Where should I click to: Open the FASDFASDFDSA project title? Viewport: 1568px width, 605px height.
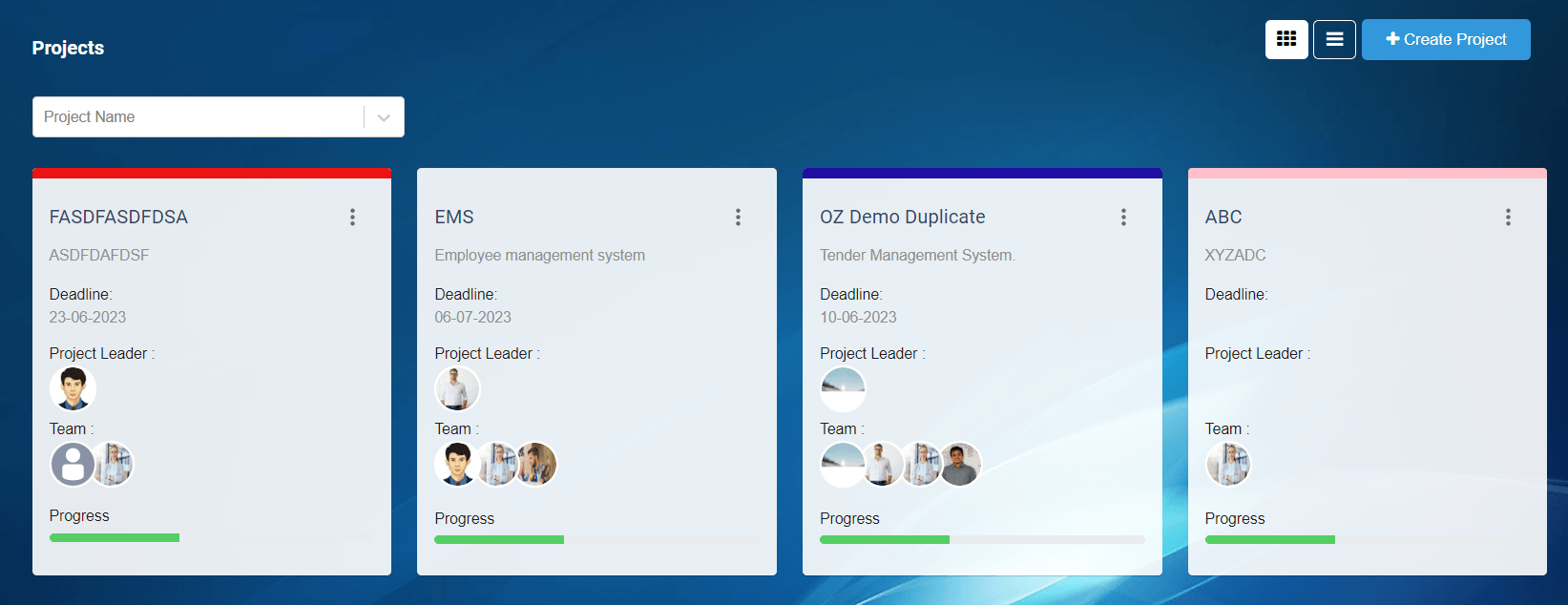click(118, 217)
